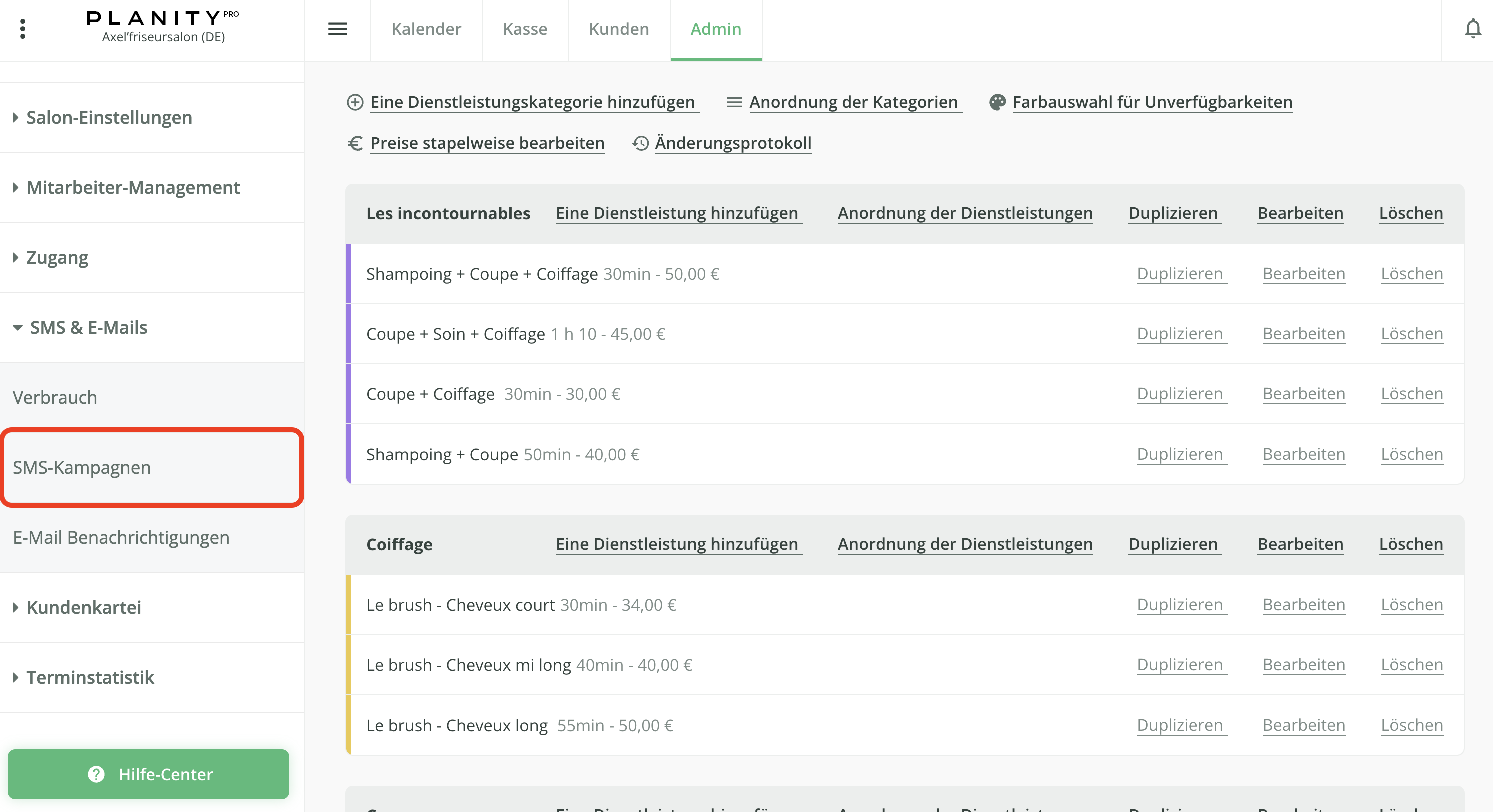Open the Farbauswahl palette icon
This screenshot has width=1493, height=812.
[x=997, y=102]
